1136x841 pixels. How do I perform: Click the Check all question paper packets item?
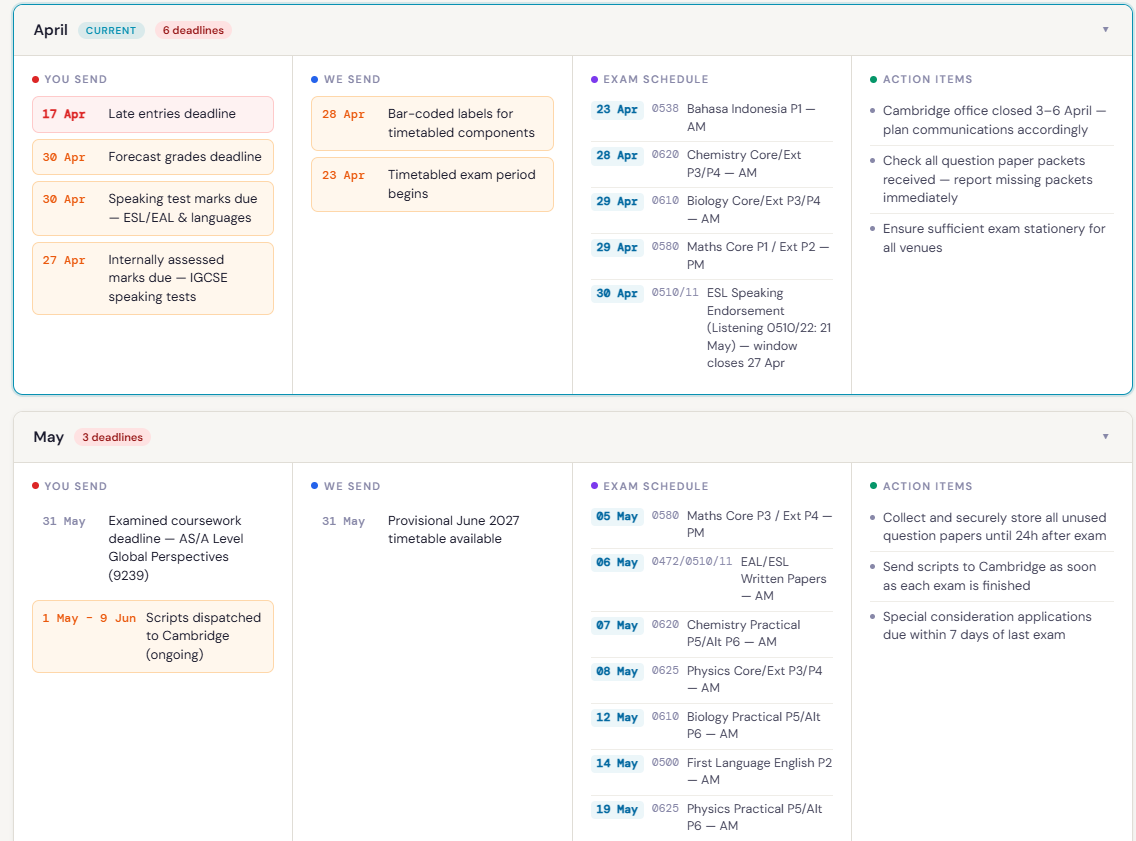click(992, 179)
